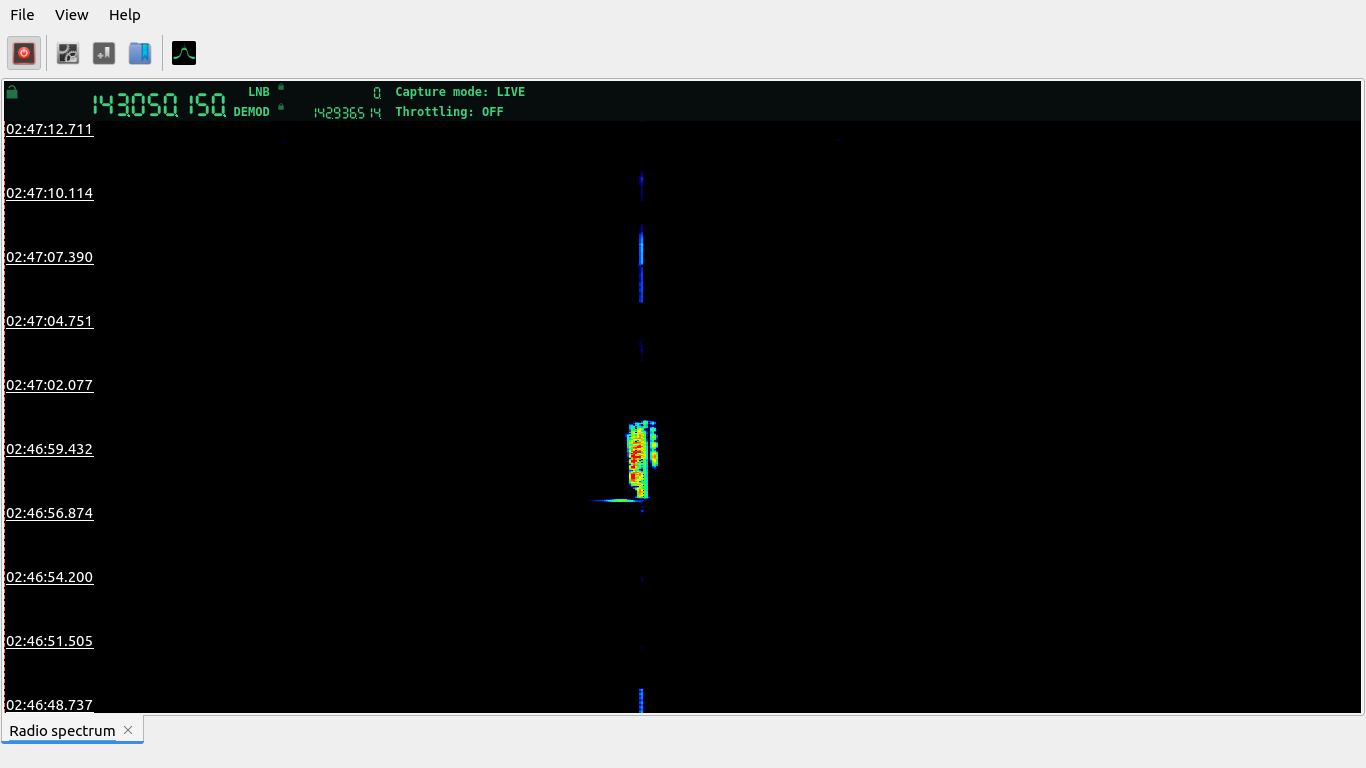Click timestamp 02:47:04.751

49,321
